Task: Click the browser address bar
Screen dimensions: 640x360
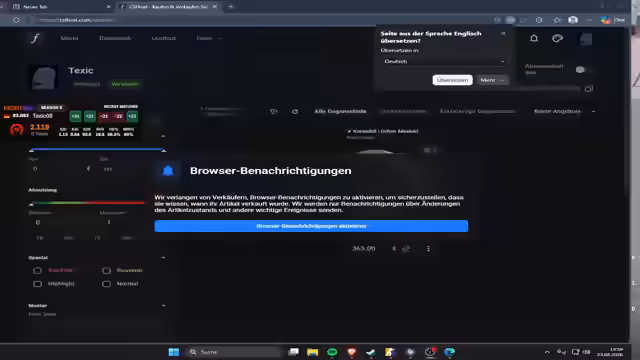Action: [261, 20]
